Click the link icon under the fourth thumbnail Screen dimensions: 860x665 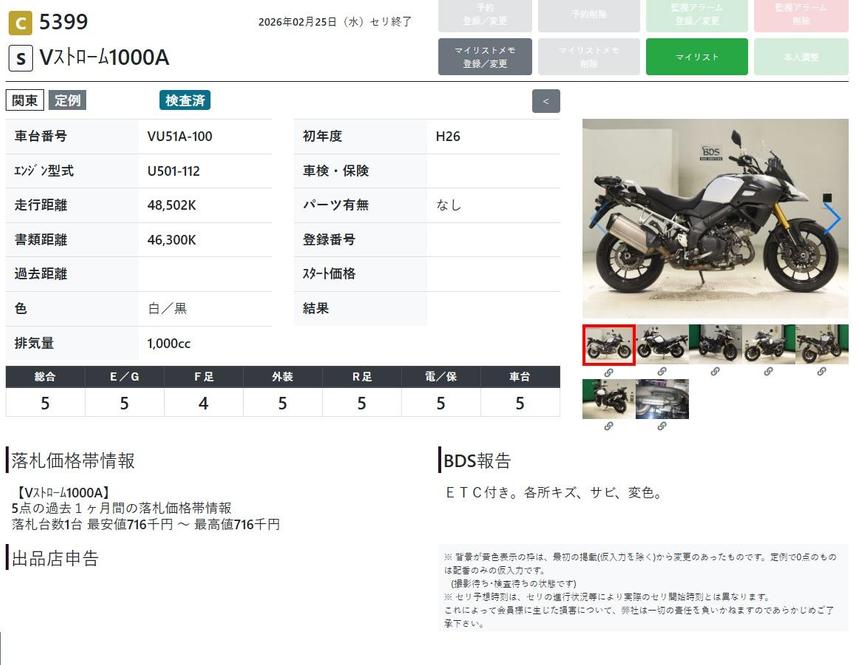[x=768, y=372]
